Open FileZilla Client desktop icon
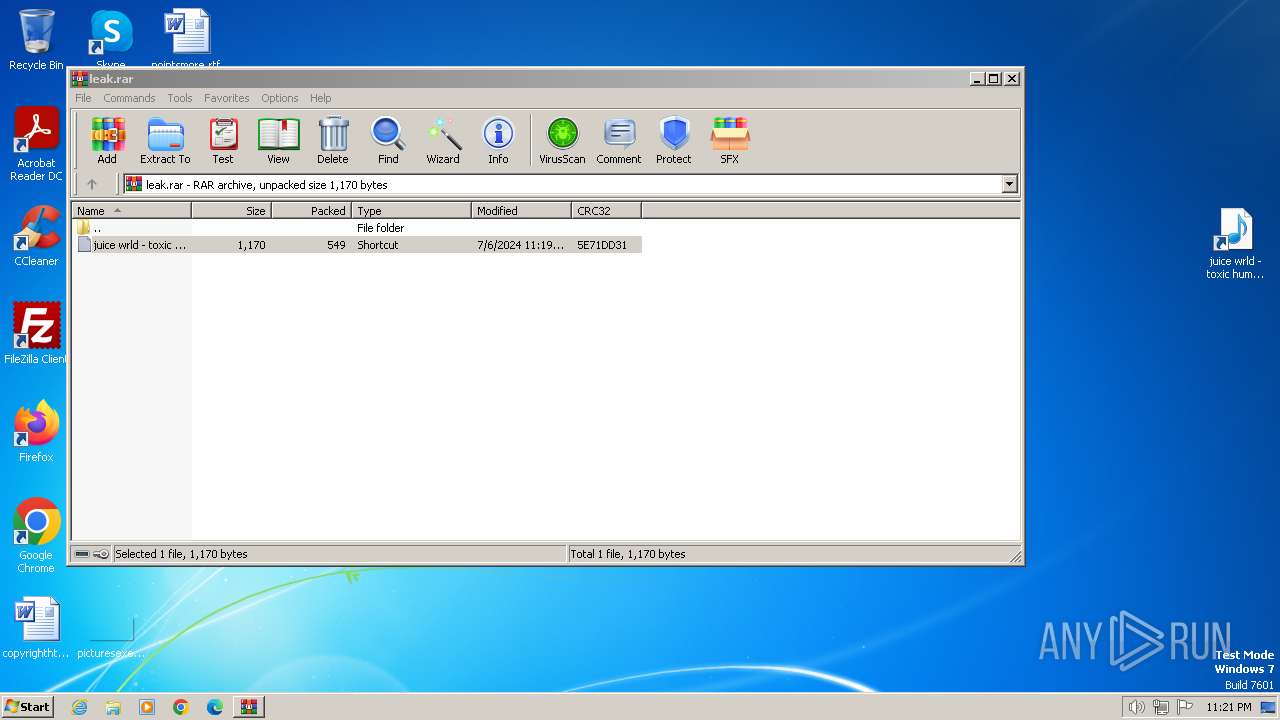Viewport: 1280px width, 720px height. point(36,334)
